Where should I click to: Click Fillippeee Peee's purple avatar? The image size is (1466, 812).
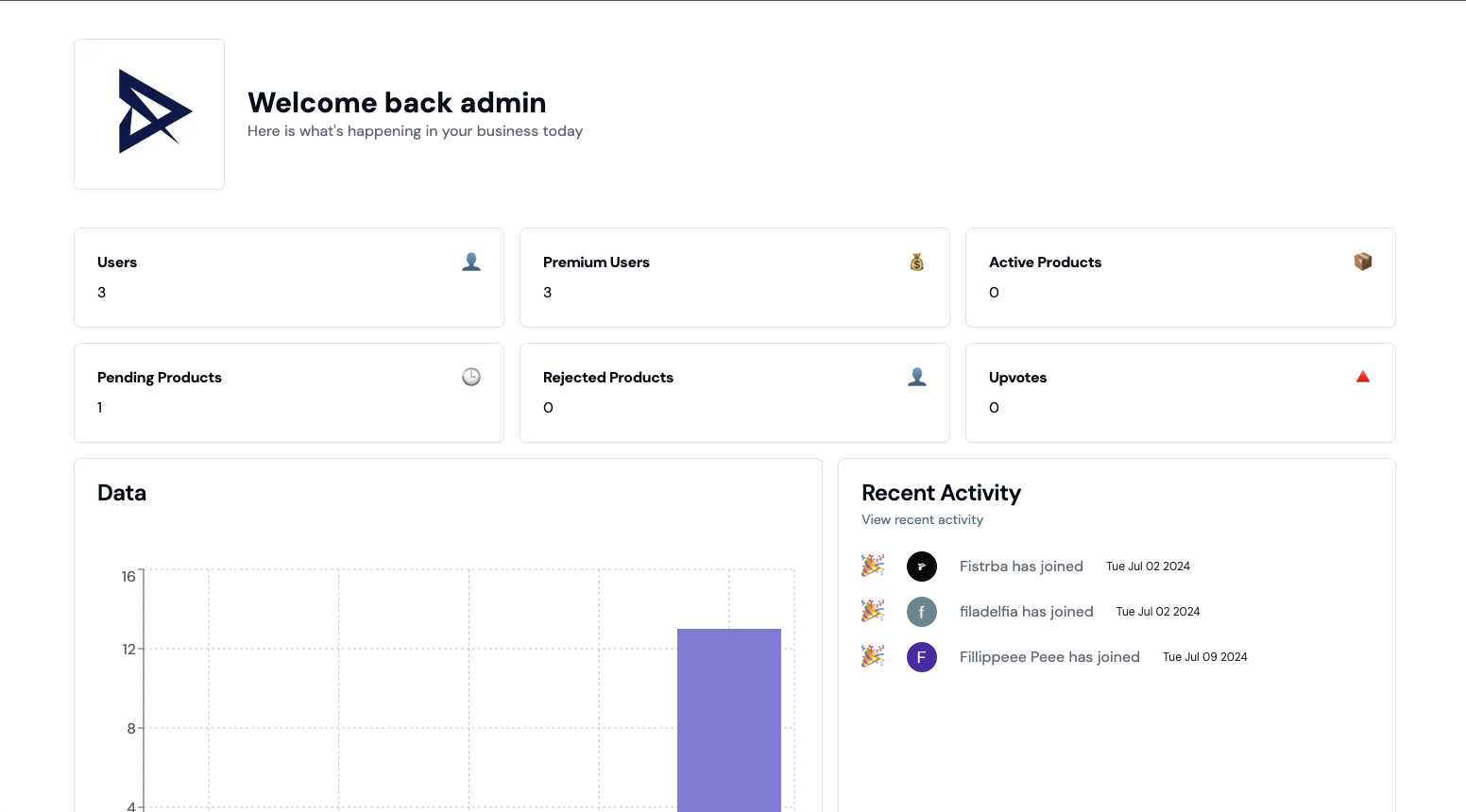[922, 656]
